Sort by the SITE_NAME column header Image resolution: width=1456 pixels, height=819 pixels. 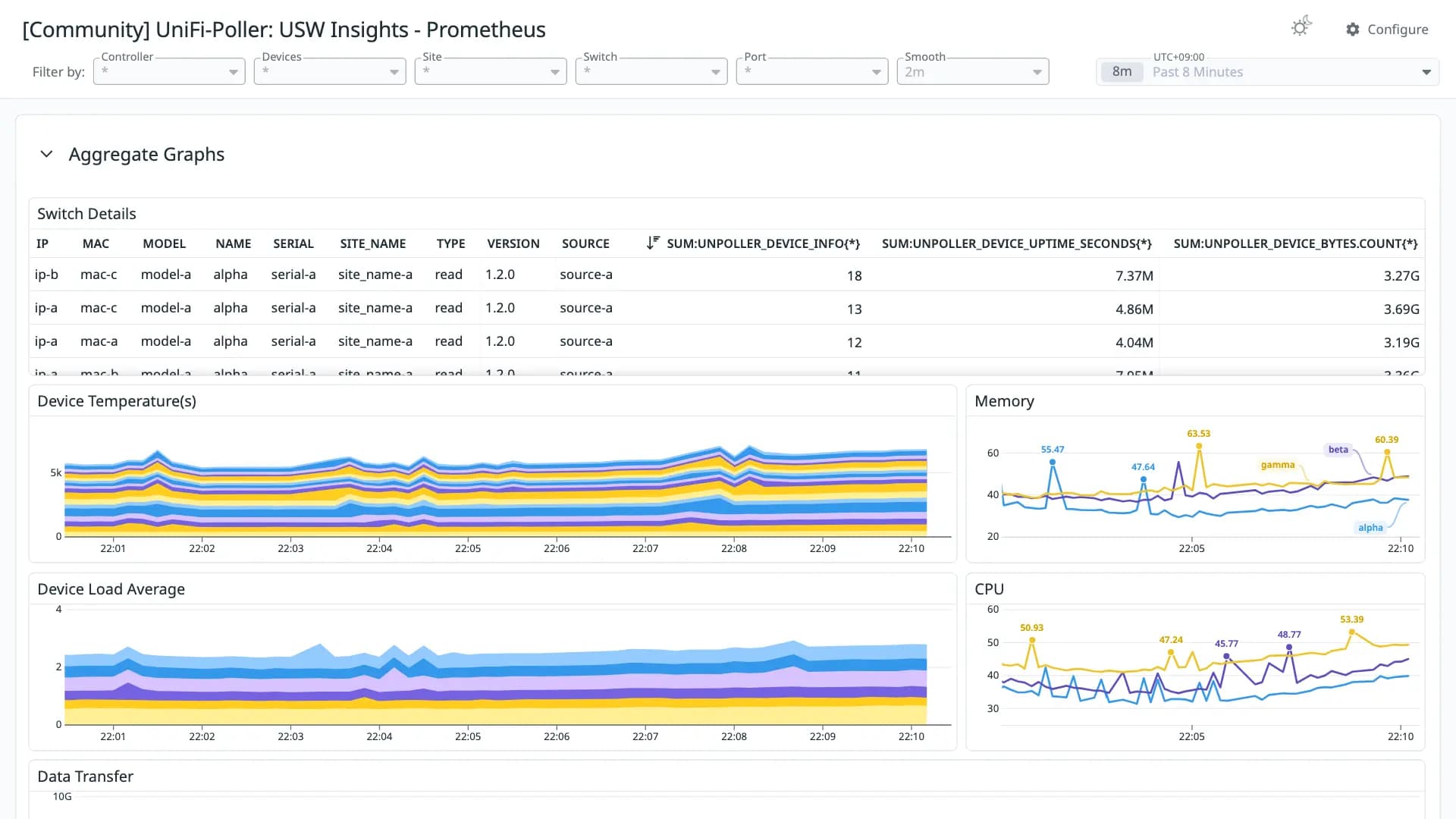pyautogui.click(x=373, y=243)
